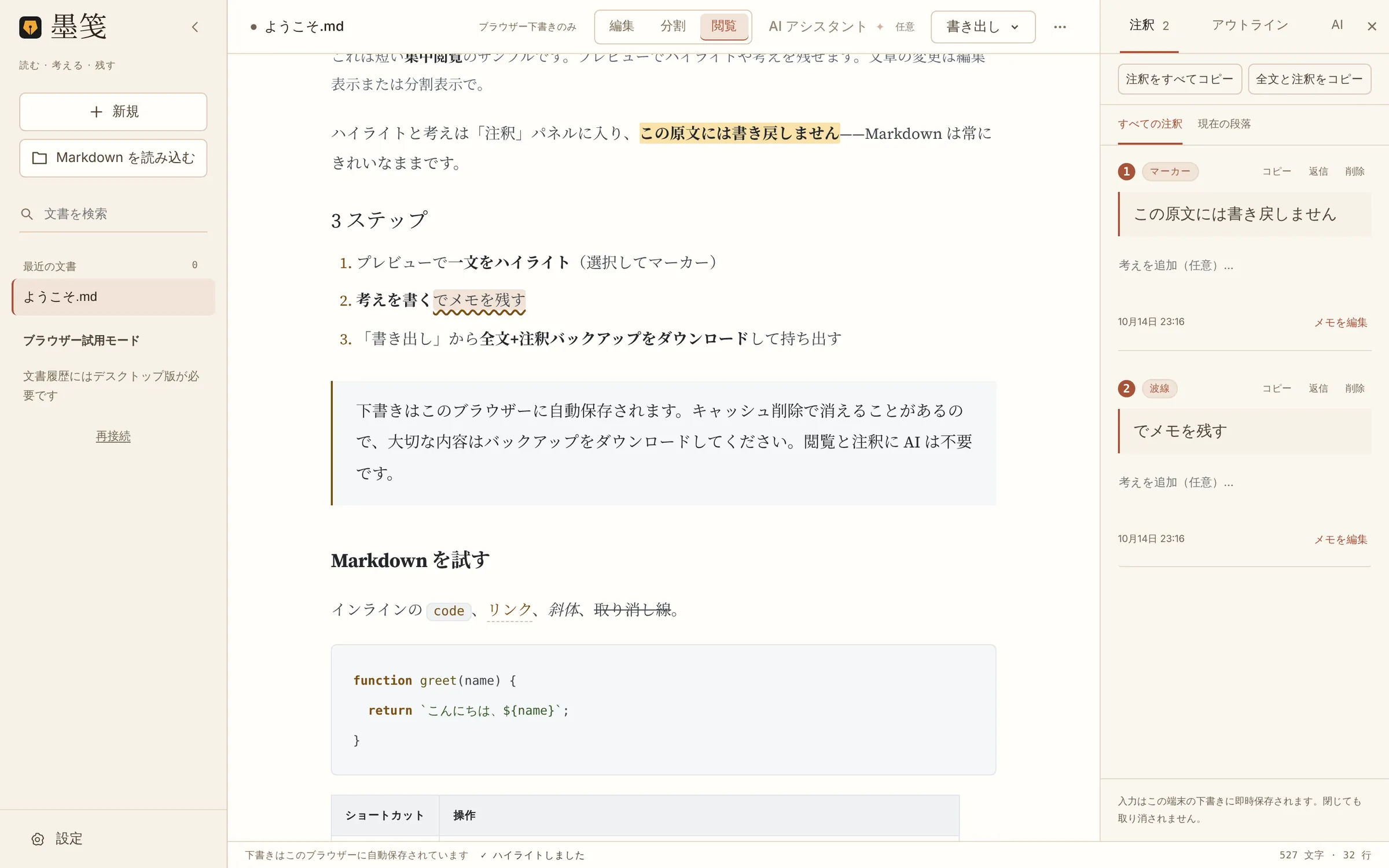This screenshot has width=1389, height=868.
Task: Switch to 分割 view mode
Action: point(673,27)
